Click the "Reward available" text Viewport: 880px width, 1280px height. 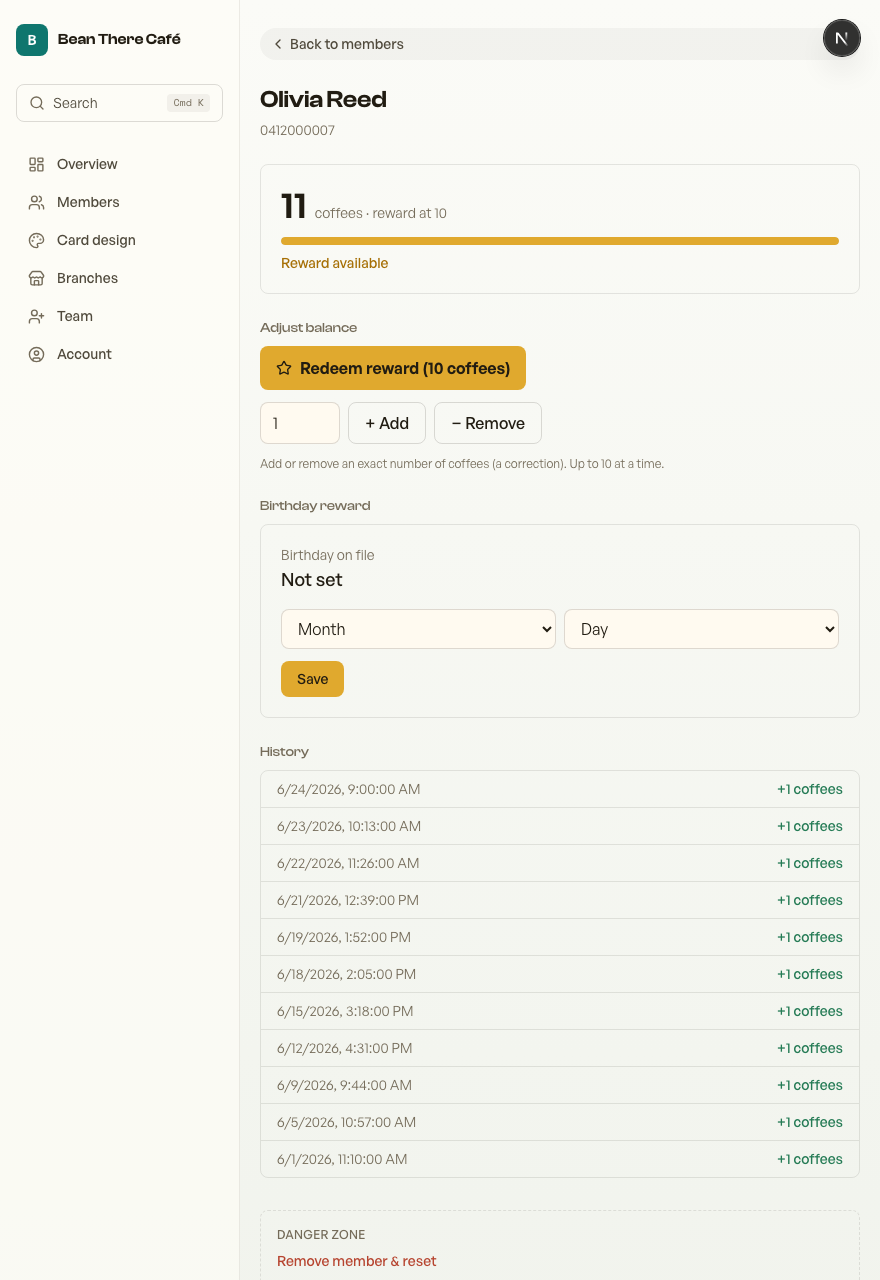(x=334, y=263)
